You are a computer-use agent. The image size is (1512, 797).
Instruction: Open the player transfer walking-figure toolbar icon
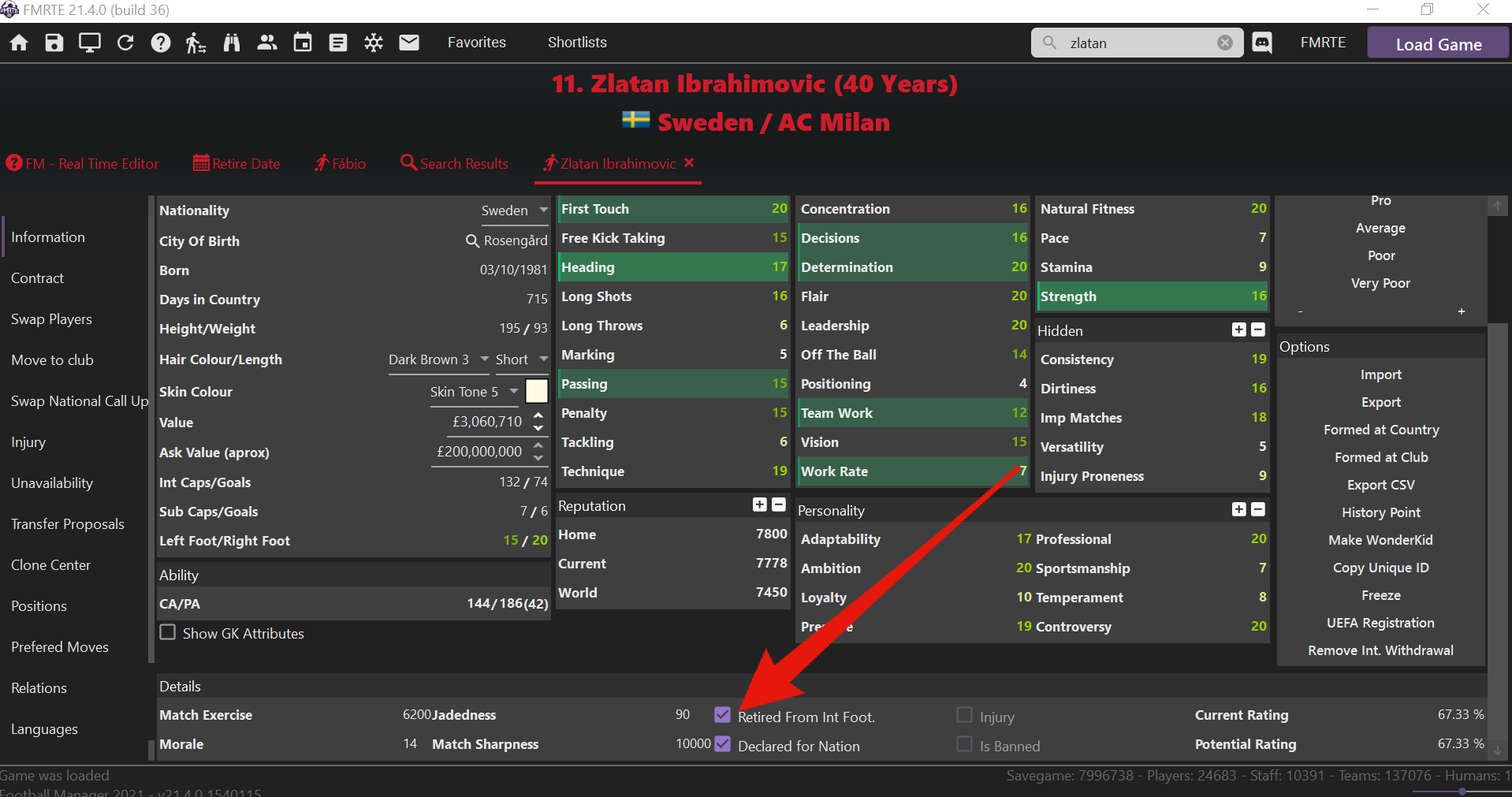click(x=196, y=43)
